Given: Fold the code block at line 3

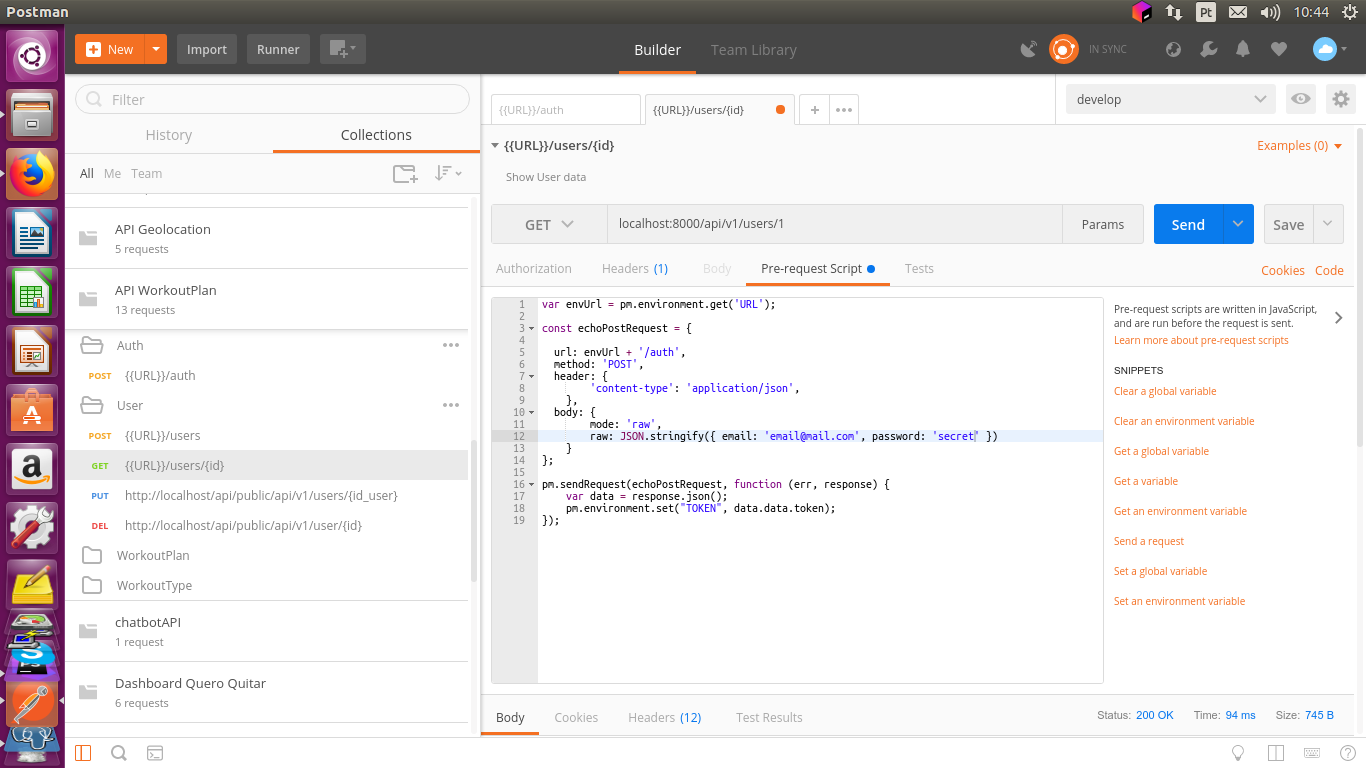Looking at the screenshot, I should [531, 328].
